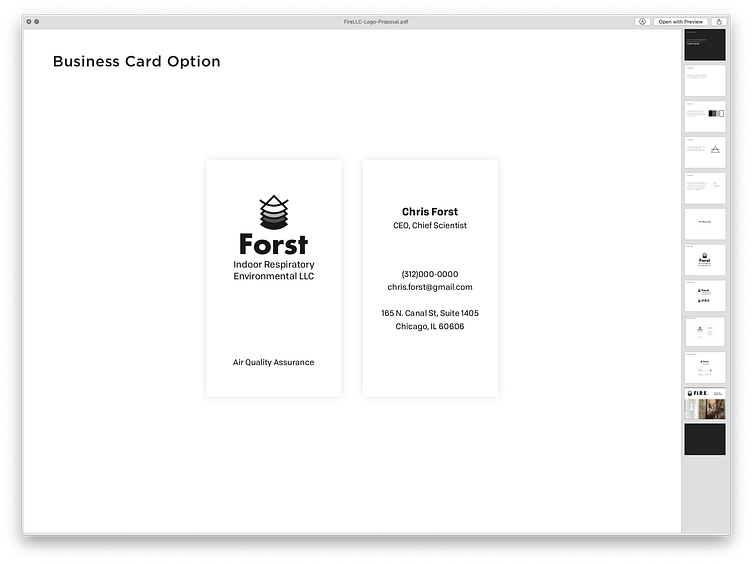Click the Share icon button
Viewport: 752px width, 564px height.
pos(719,22)
